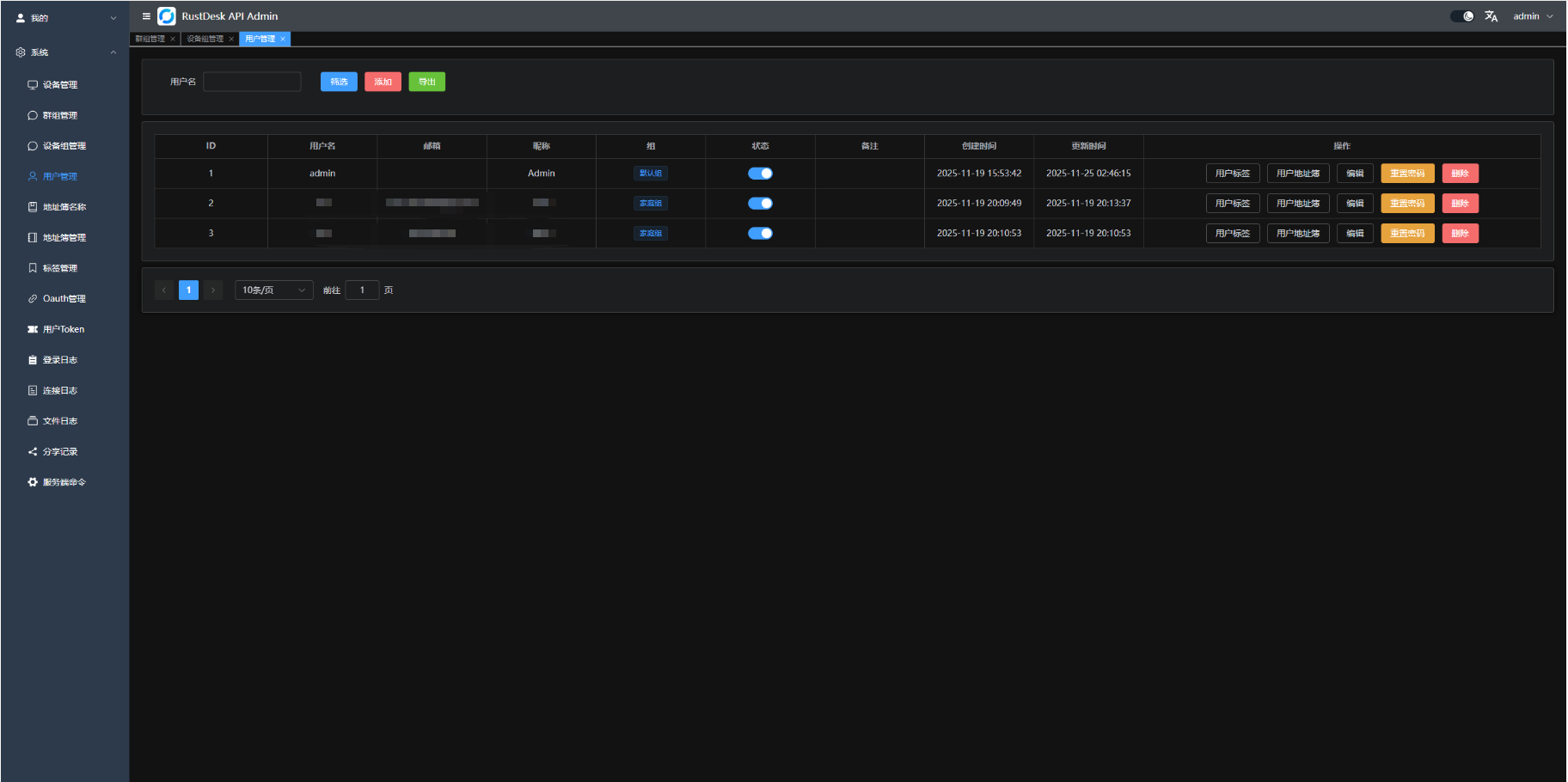Click the red 添加 button
1568x782 pixels.
[383, 82]
